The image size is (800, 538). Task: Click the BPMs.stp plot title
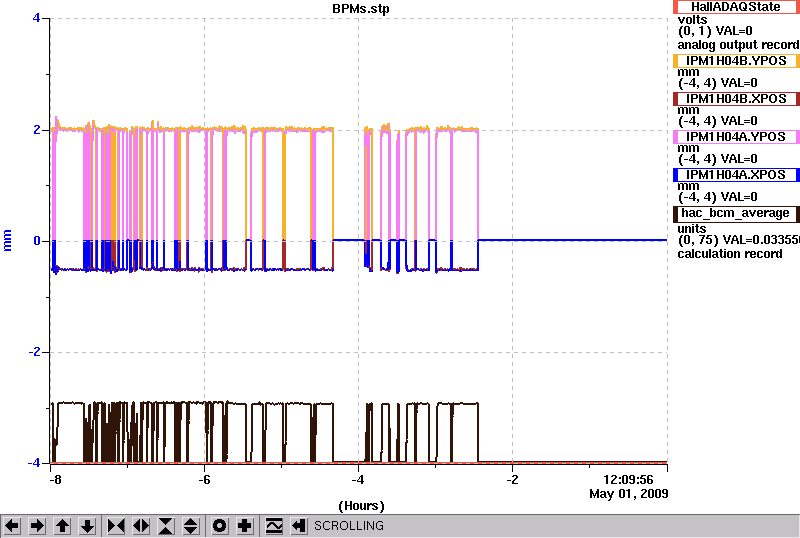(360, 9)
